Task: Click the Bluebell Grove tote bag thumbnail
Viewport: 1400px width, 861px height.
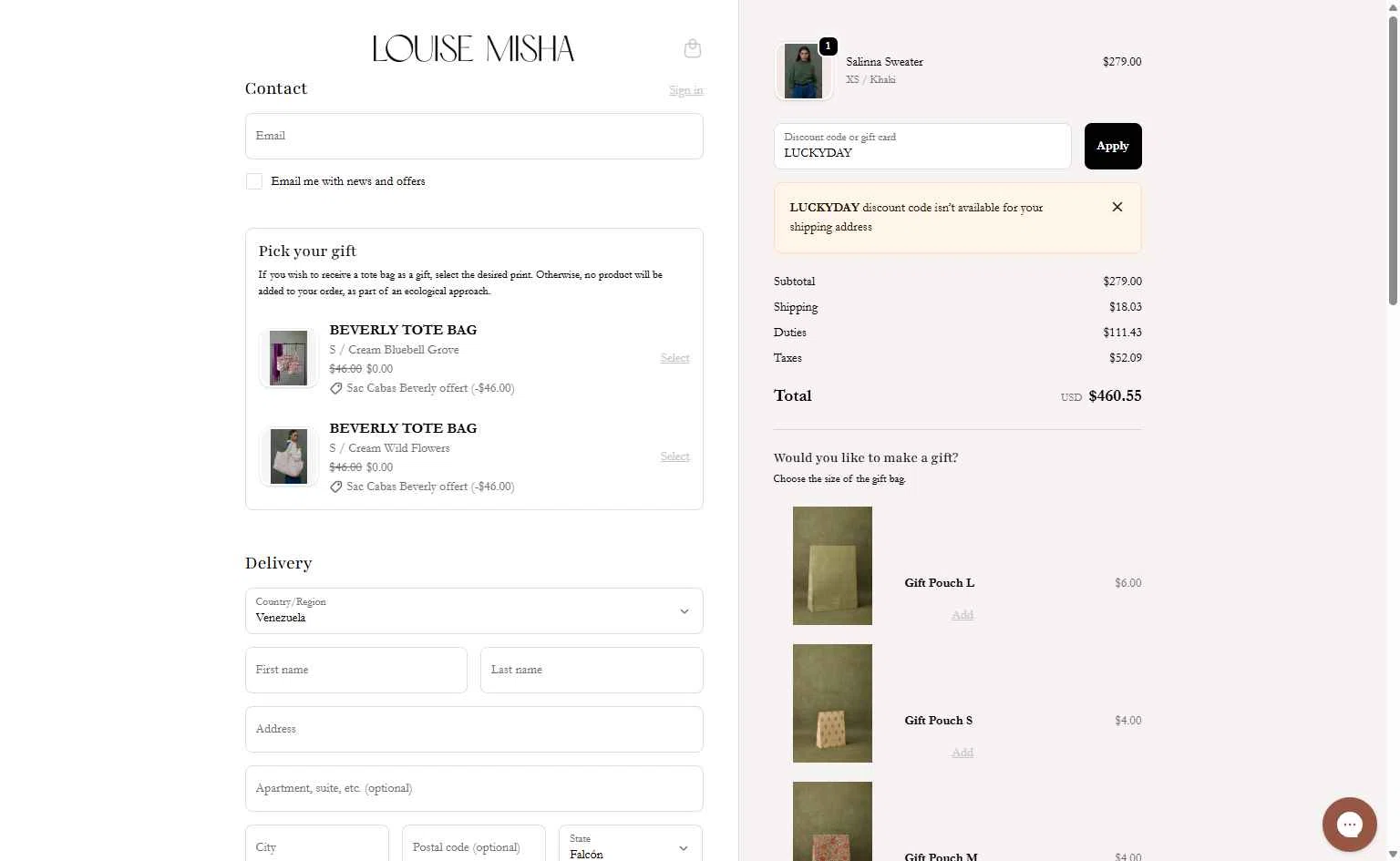Action: 289,358
